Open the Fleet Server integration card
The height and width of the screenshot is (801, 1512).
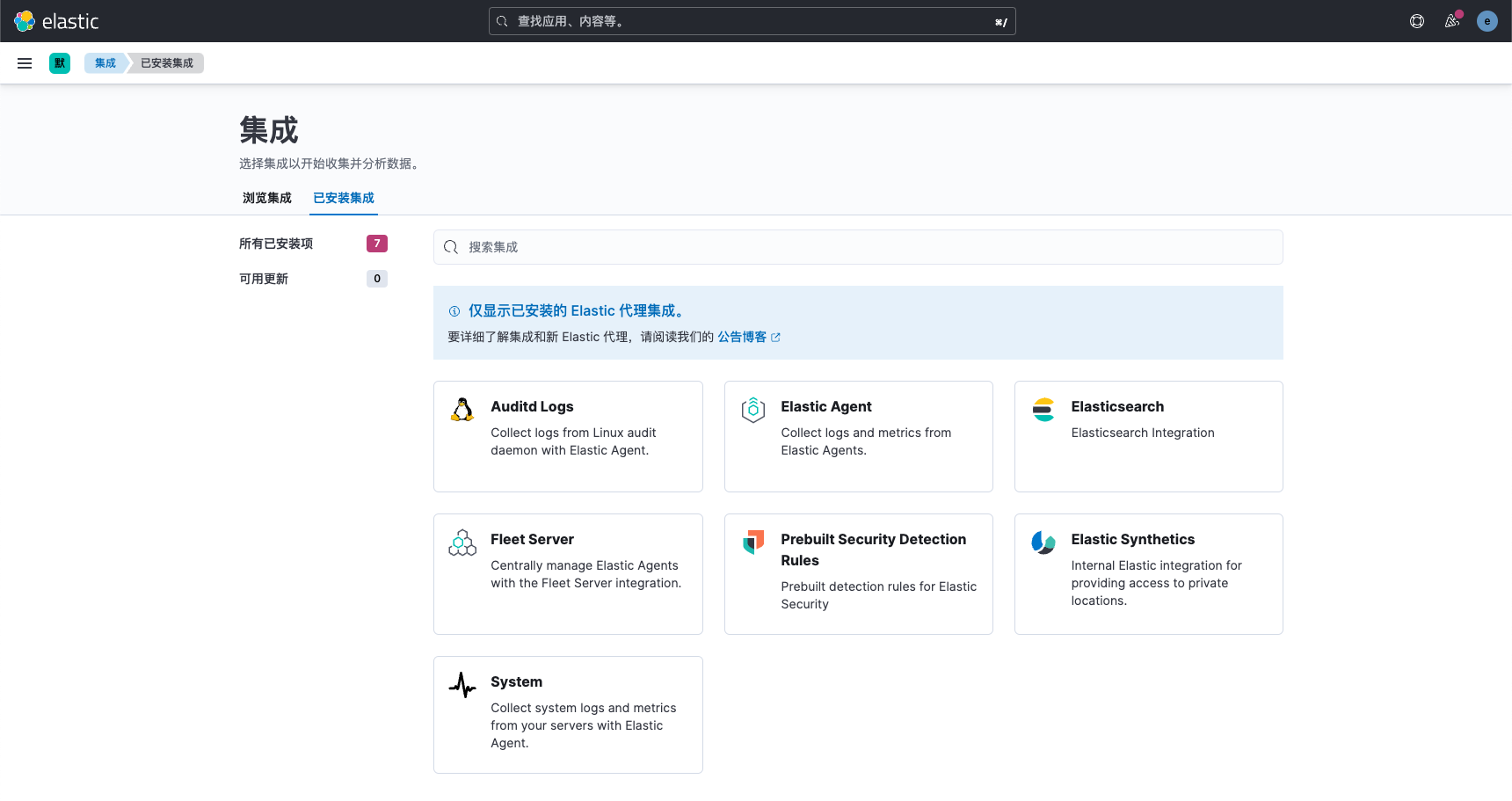point(568,574)
